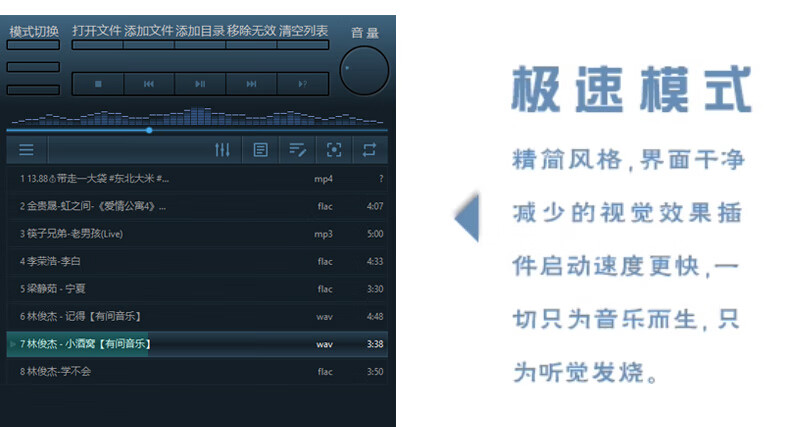Adjust the 音量 volume knob
The height and width of the screenshot is (427, 800).
364,71
